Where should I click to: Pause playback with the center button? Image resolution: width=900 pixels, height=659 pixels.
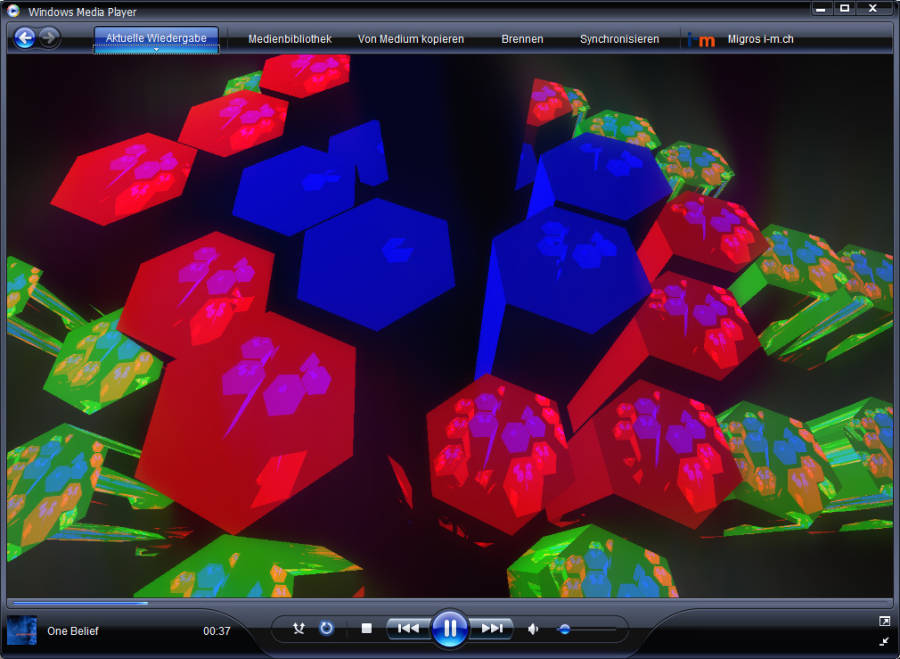[450, 628]
